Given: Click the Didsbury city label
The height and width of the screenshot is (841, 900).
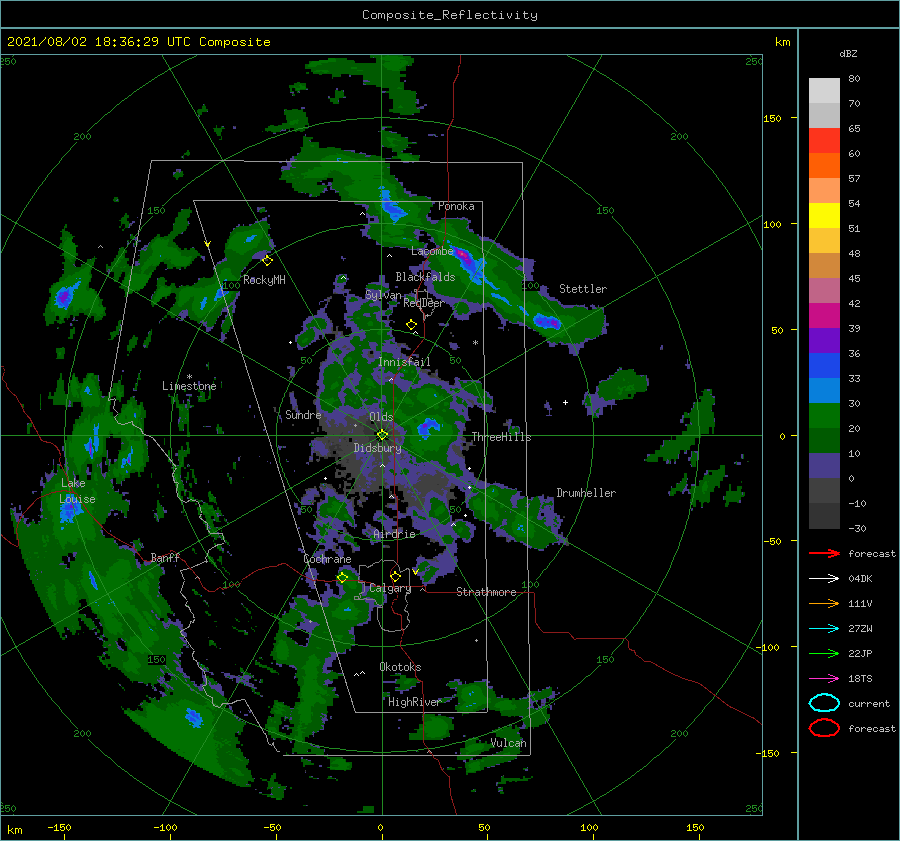Looking at the screenshot, I should (x=377, y=448).
